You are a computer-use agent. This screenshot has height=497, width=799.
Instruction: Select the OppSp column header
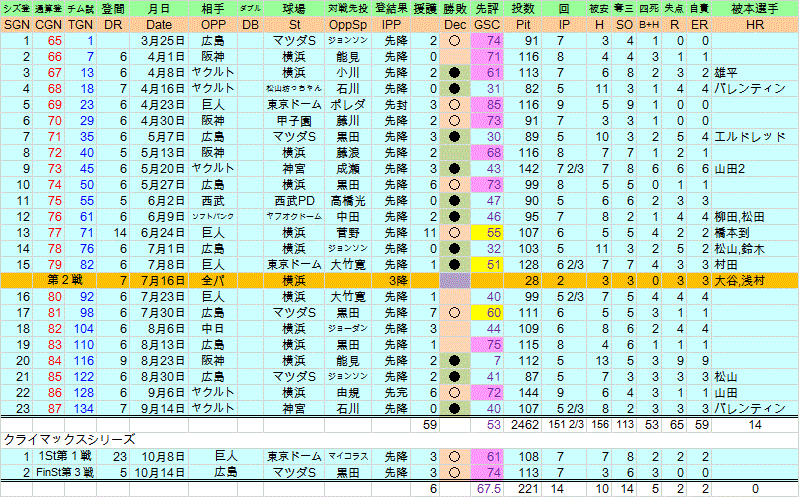click(x=348, y=25)
